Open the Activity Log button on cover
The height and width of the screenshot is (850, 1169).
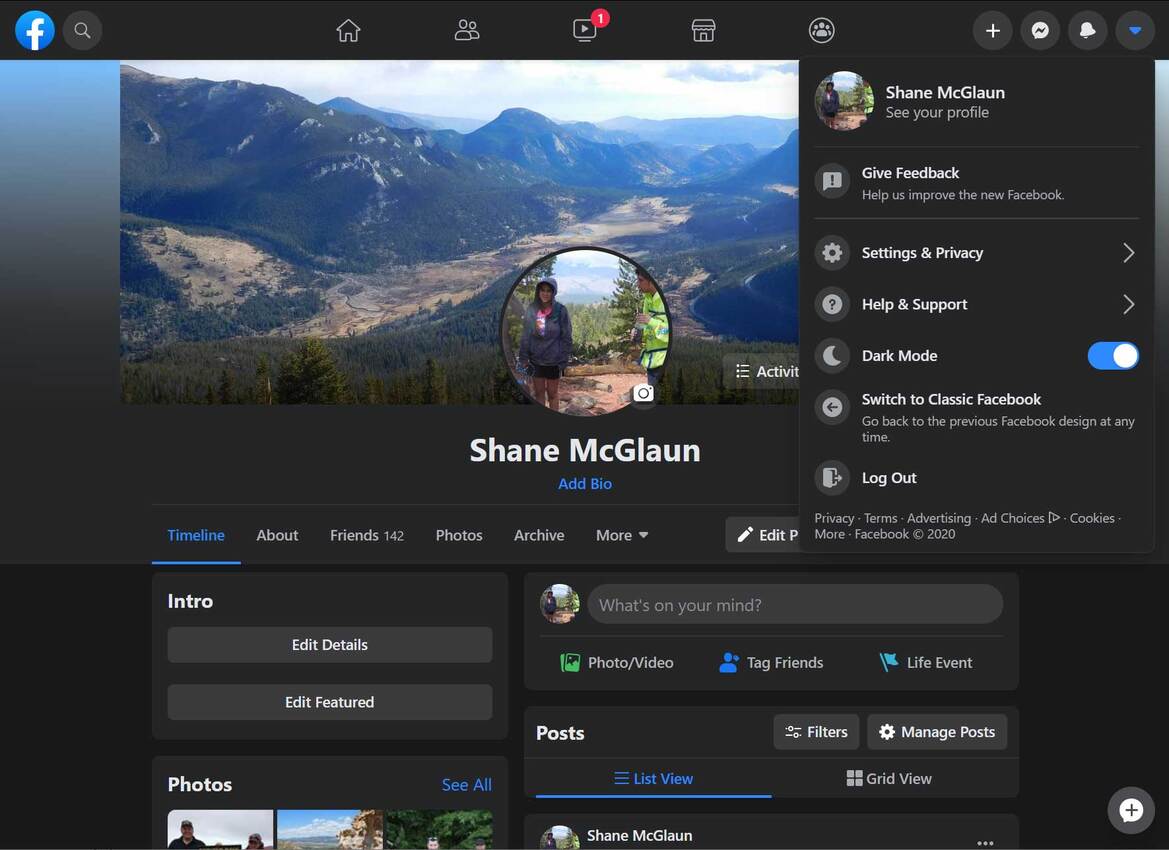[x=761, y=371]
